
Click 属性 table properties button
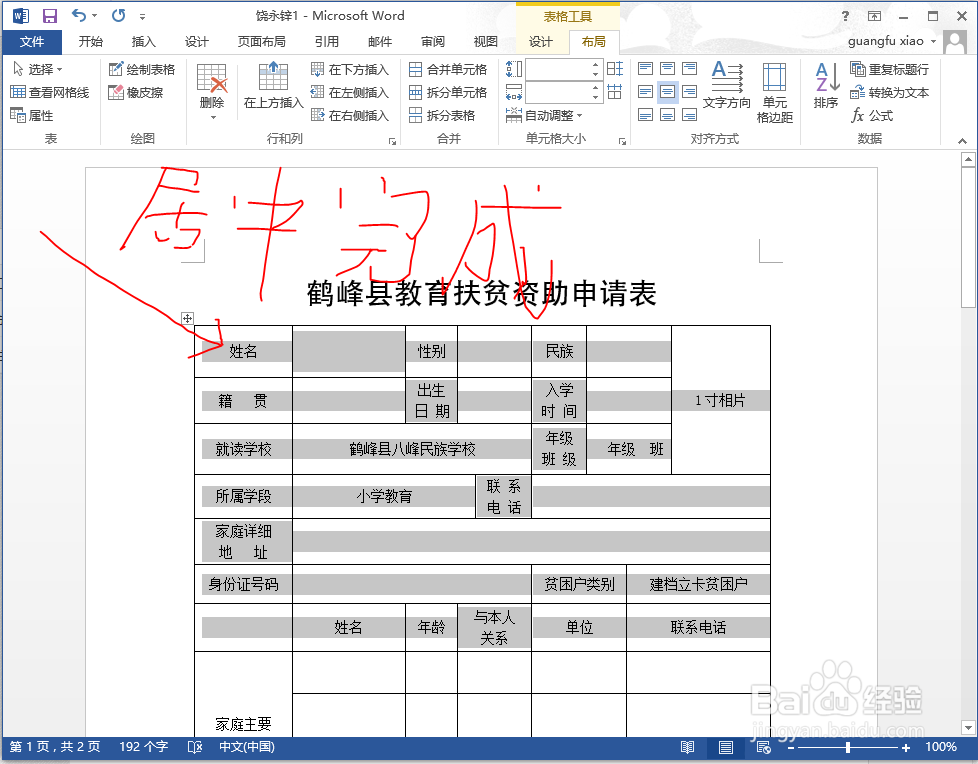(x=32, y=115)
